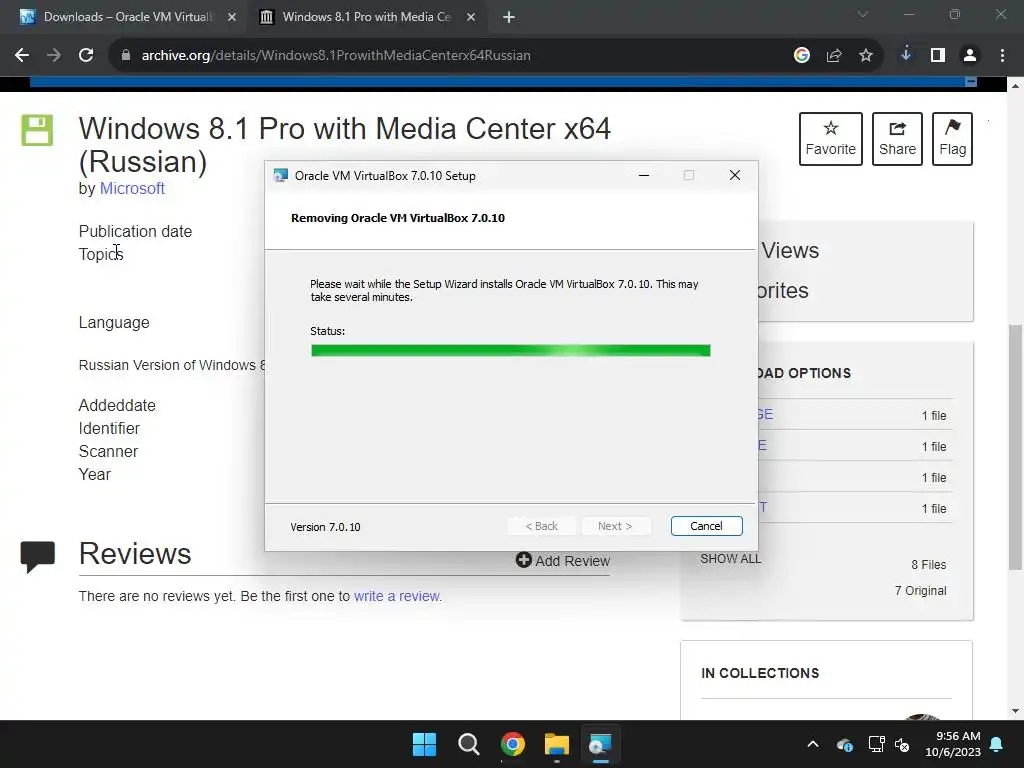Screen dimensions: 1024x768
Task: Switch to Windows 8.1 Pro with Media Center tab
Action: click(x=367, y=17)
